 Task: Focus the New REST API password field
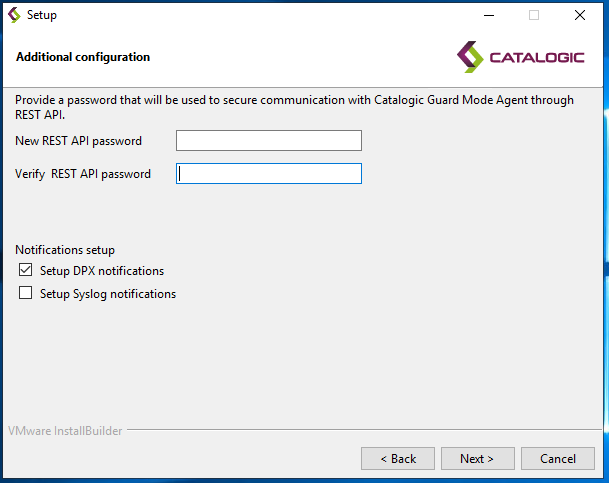[268, 141]
